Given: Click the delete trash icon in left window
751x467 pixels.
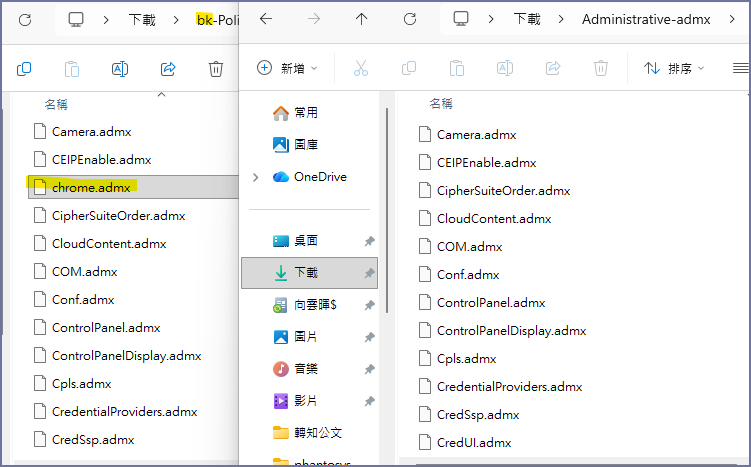Looking at the screenshot, I should point(216,69).
